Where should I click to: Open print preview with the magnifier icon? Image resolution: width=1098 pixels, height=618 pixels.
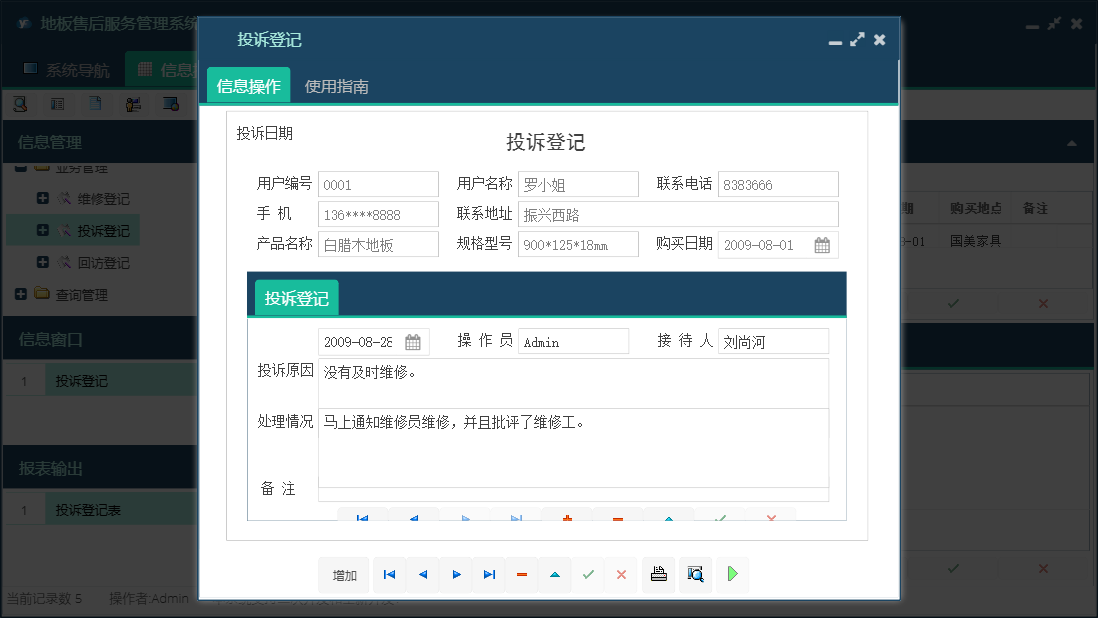pyautogui.click(x=694, y=575)
